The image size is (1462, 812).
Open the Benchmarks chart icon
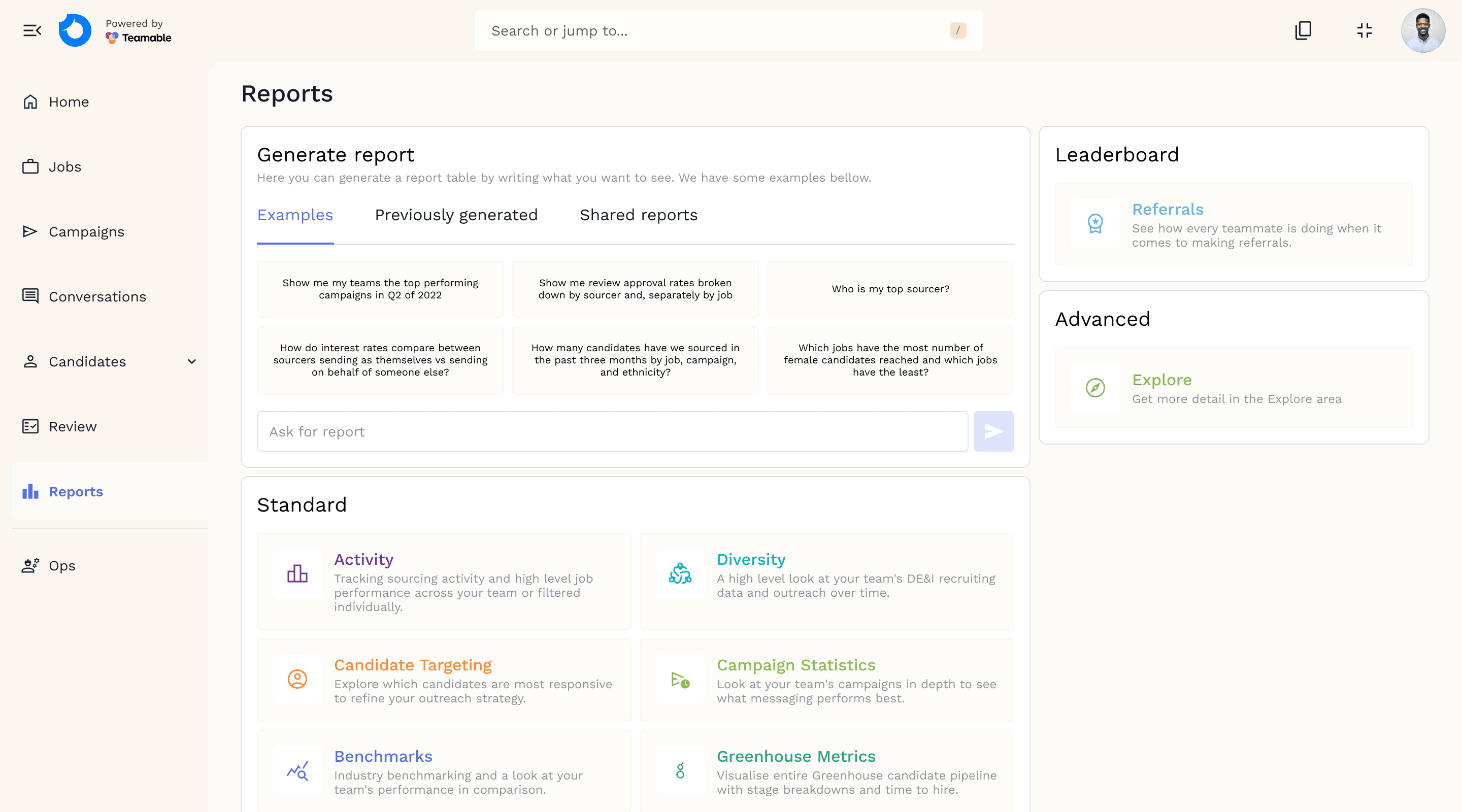297,770
